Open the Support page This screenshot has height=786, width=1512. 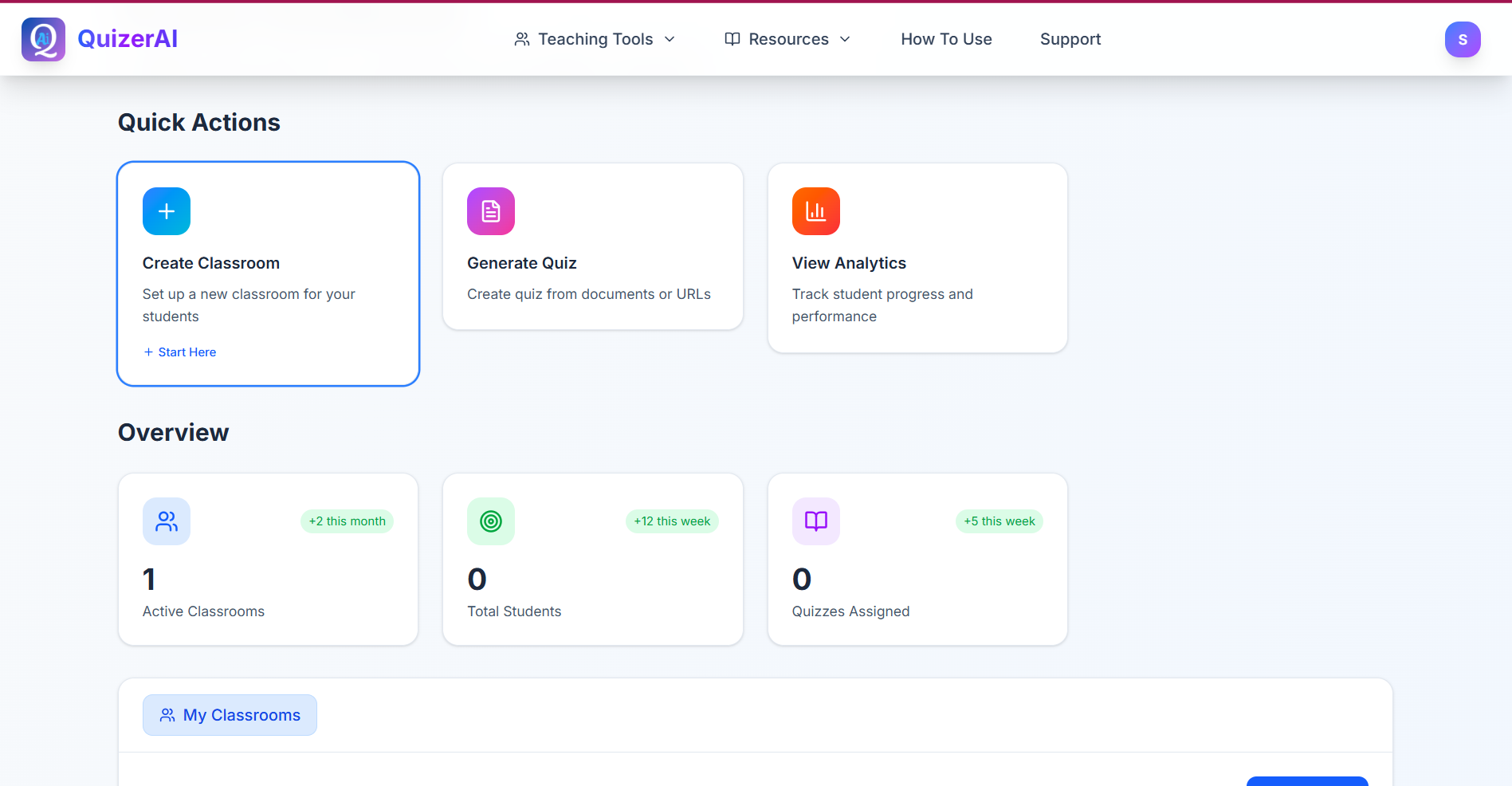click(x=1070, y=39)
